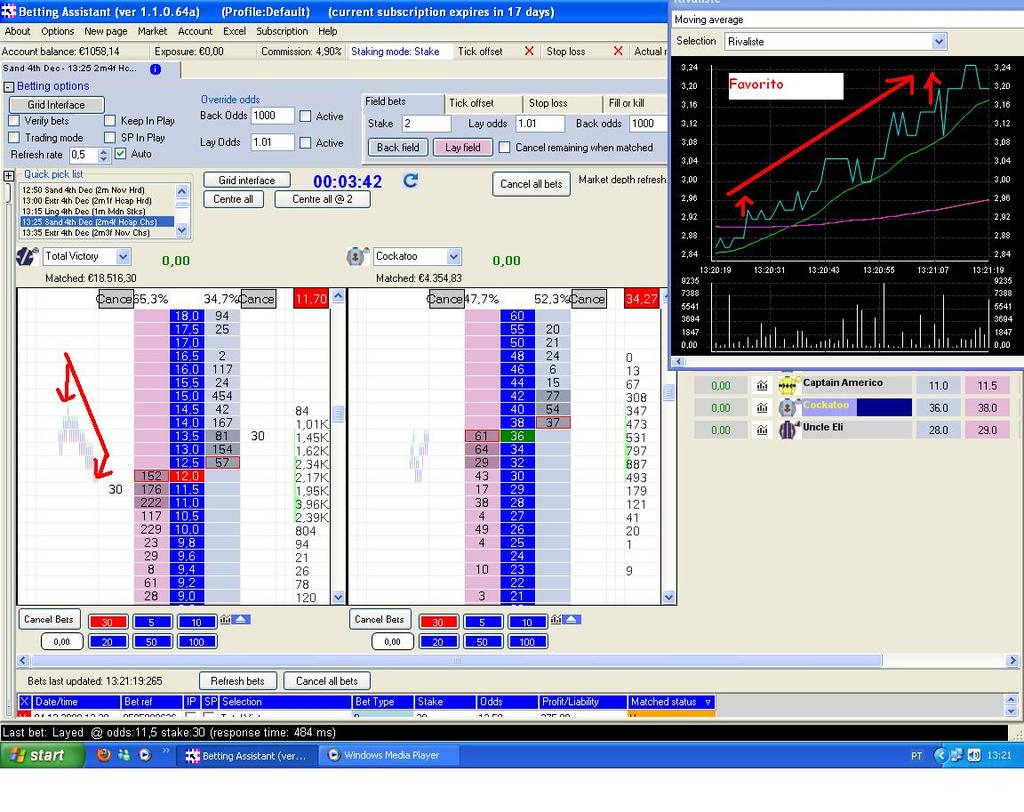Click the 11.0 back price for Captain Americo
The height and width of the screenshot is (812, 1024).
point(938,385)
